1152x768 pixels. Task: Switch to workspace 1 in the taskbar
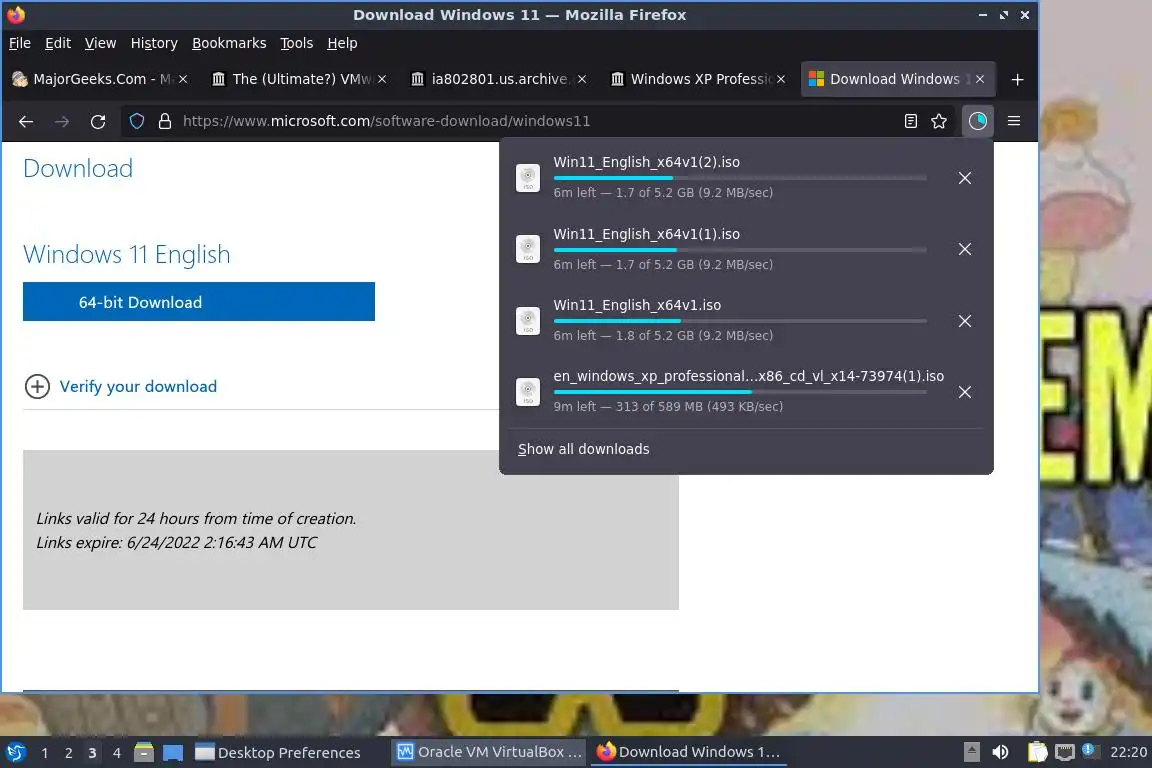(45, 753)
